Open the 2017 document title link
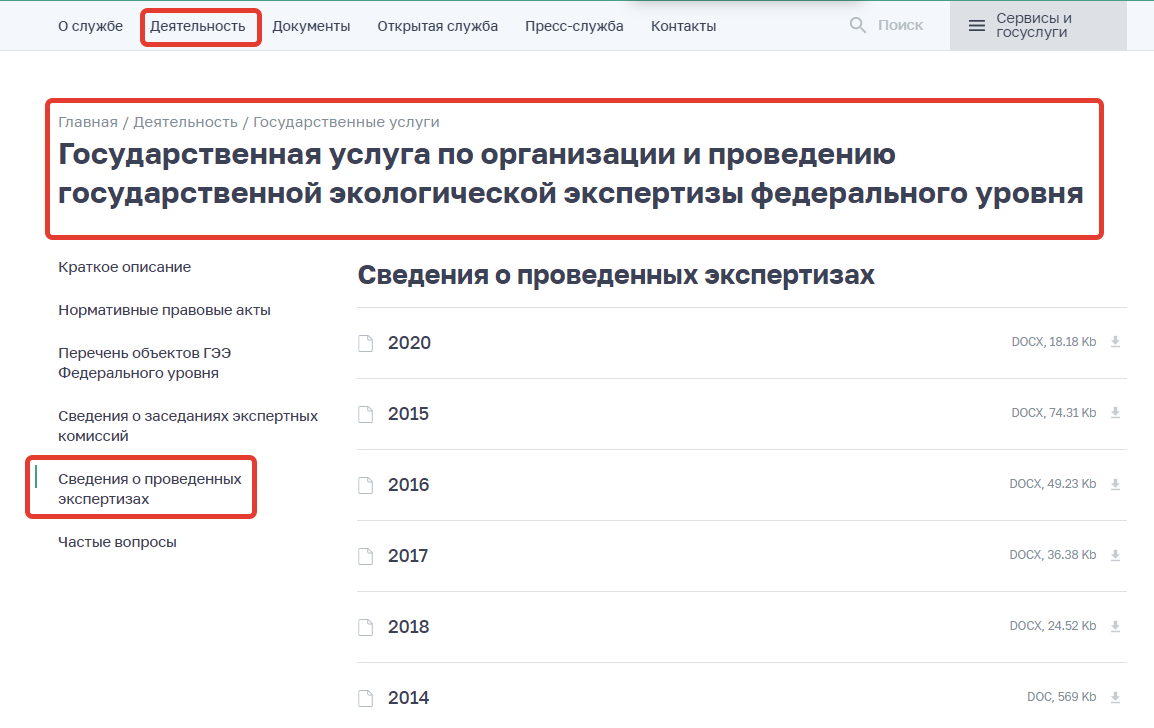Image resolution: width=1154 pixels, height=728 pixels. pos(408,556)
